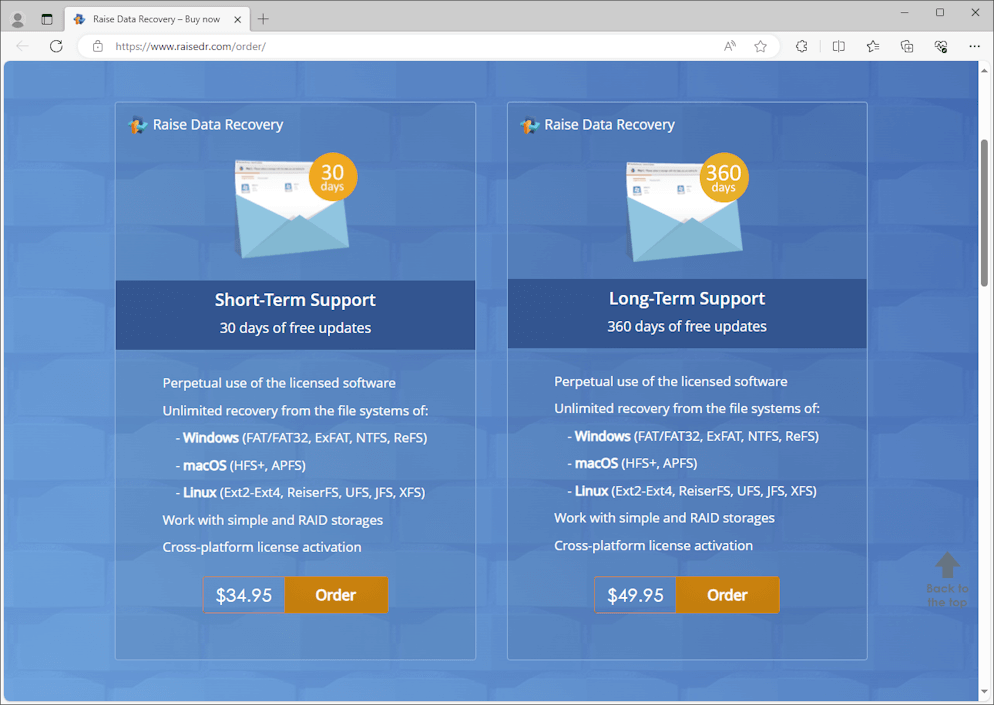Click the $34.95 price label

pos(244,595)
